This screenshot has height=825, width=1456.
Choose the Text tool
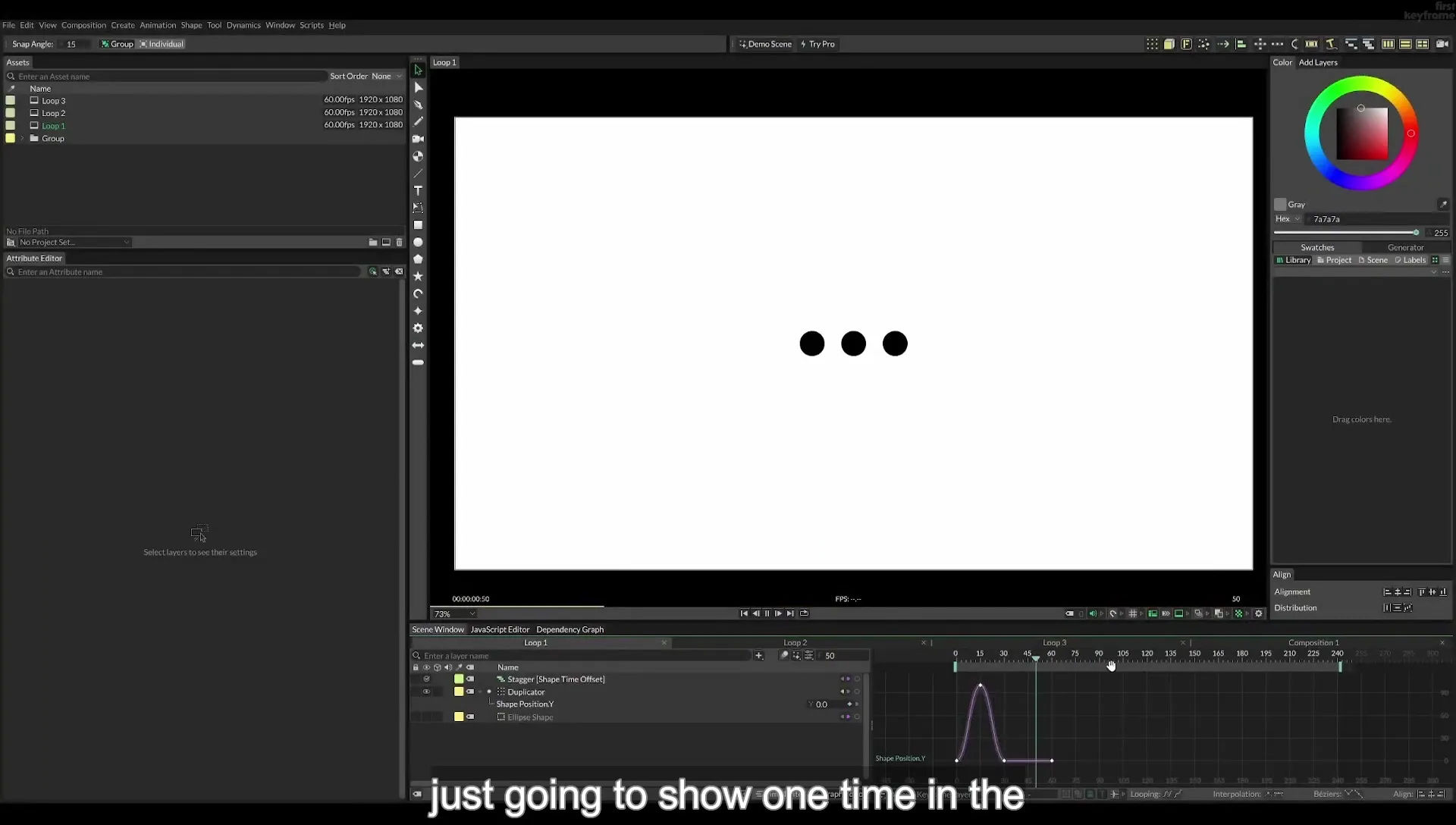coord(418,190)
